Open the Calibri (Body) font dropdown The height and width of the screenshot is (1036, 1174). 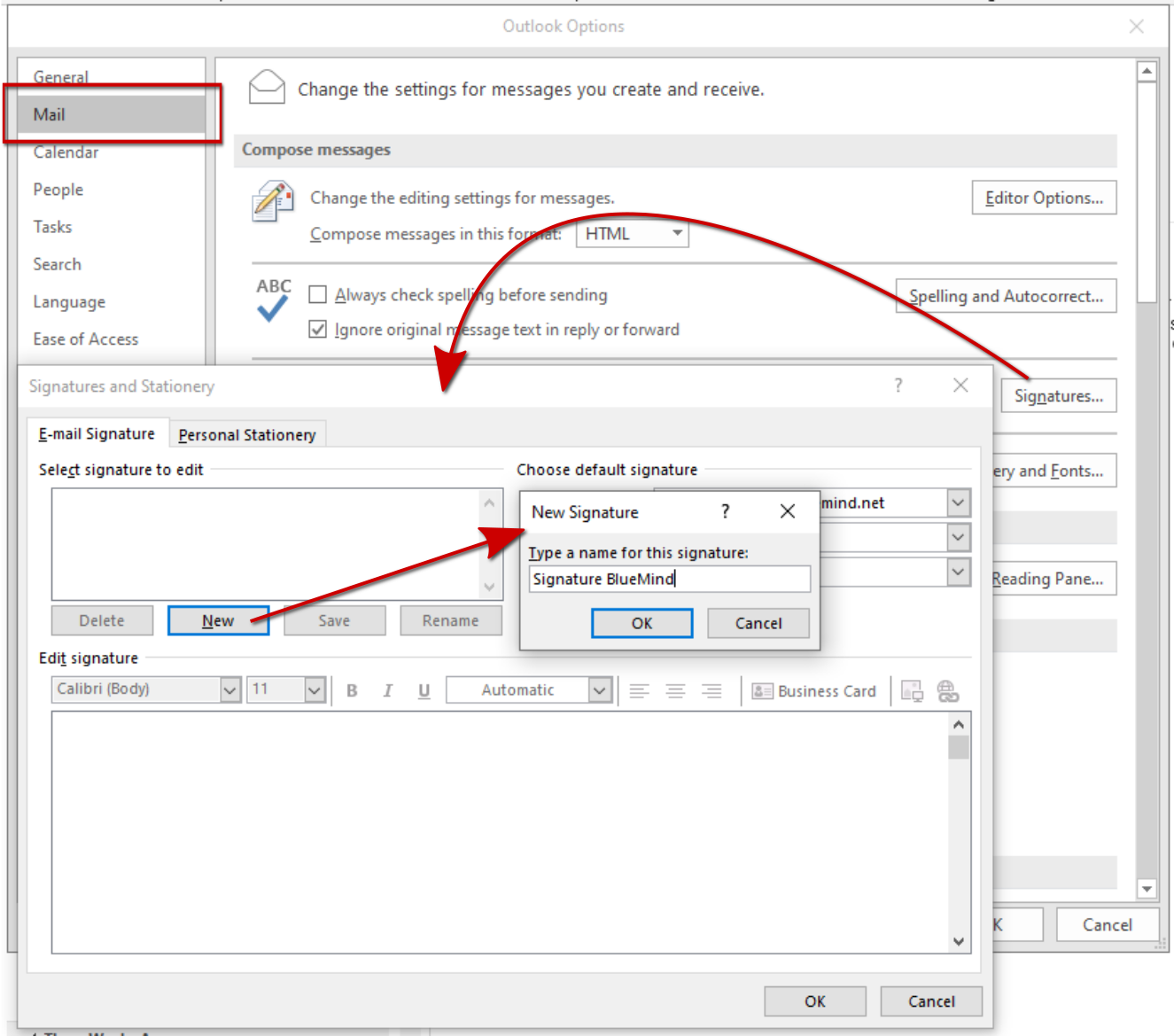[x=230, y=689]
